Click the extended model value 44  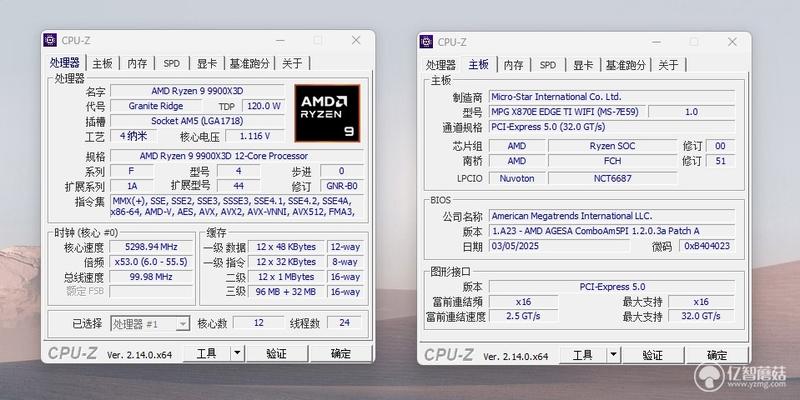point(238,186)
